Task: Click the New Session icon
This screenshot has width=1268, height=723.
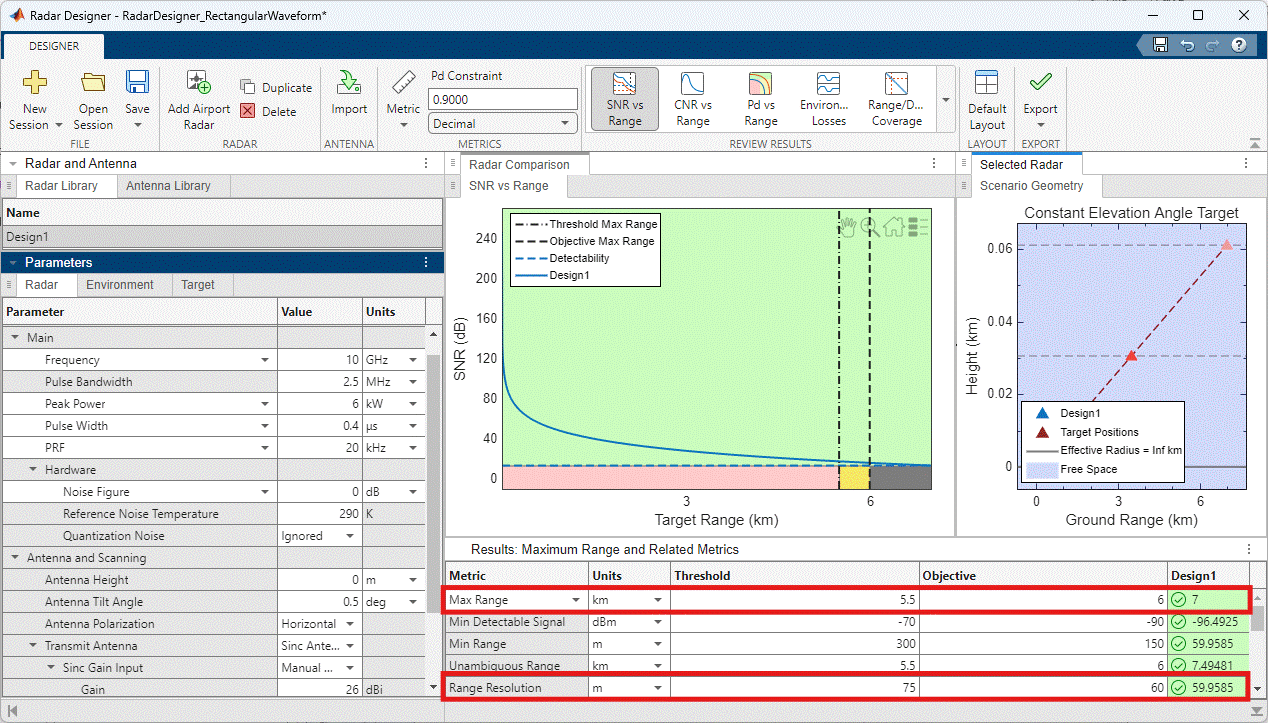Action: (x=35, y=84)
